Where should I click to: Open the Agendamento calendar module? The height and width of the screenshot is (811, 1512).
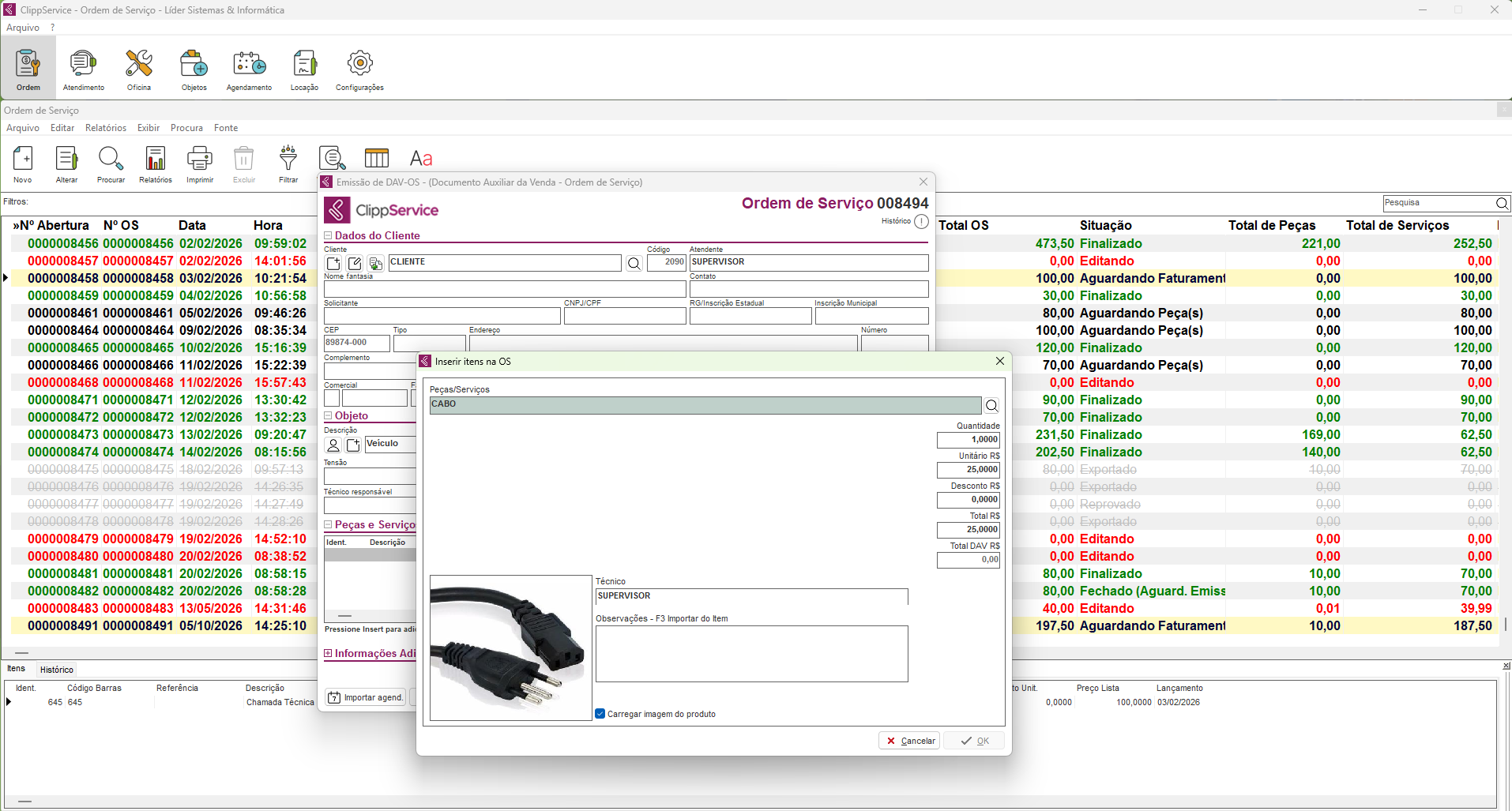(x=249, y=69)
